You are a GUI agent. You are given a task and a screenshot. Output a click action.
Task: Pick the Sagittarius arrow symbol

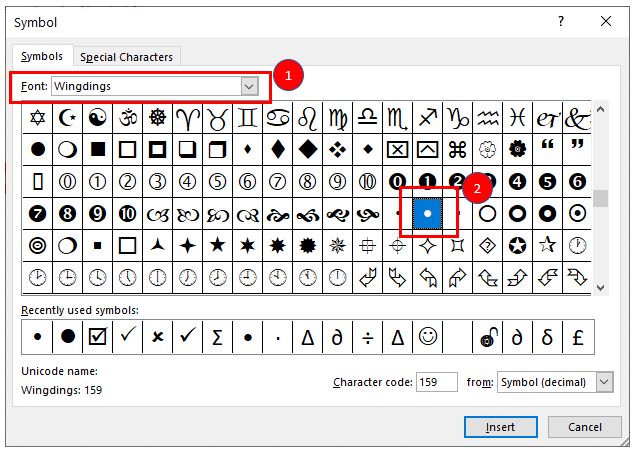427,118
